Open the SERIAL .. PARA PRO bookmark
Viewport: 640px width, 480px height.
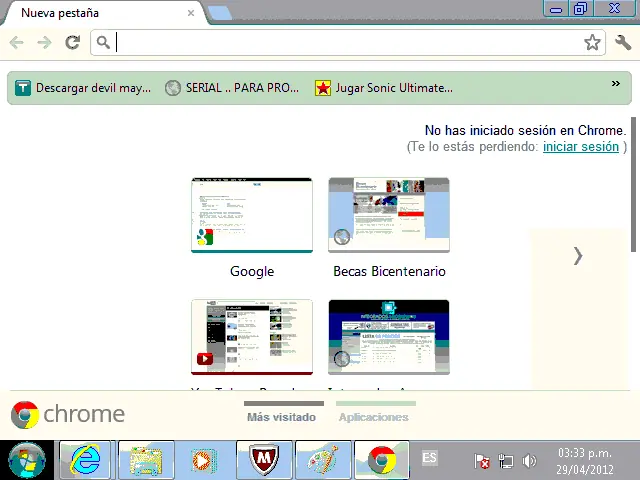coord(232,88)
